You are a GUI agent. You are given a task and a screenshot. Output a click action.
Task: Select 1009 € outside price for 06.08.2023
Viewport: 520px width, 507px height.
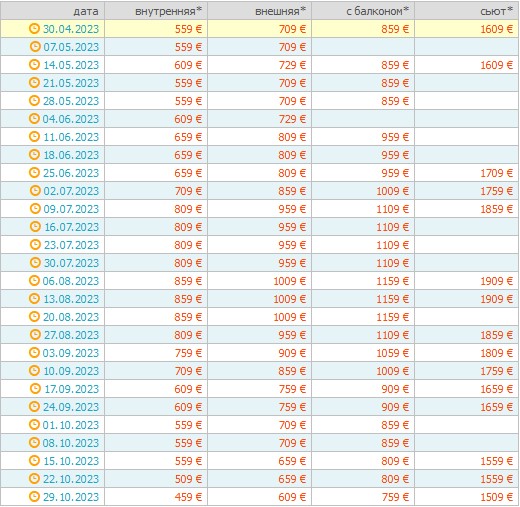coord(289,281)
